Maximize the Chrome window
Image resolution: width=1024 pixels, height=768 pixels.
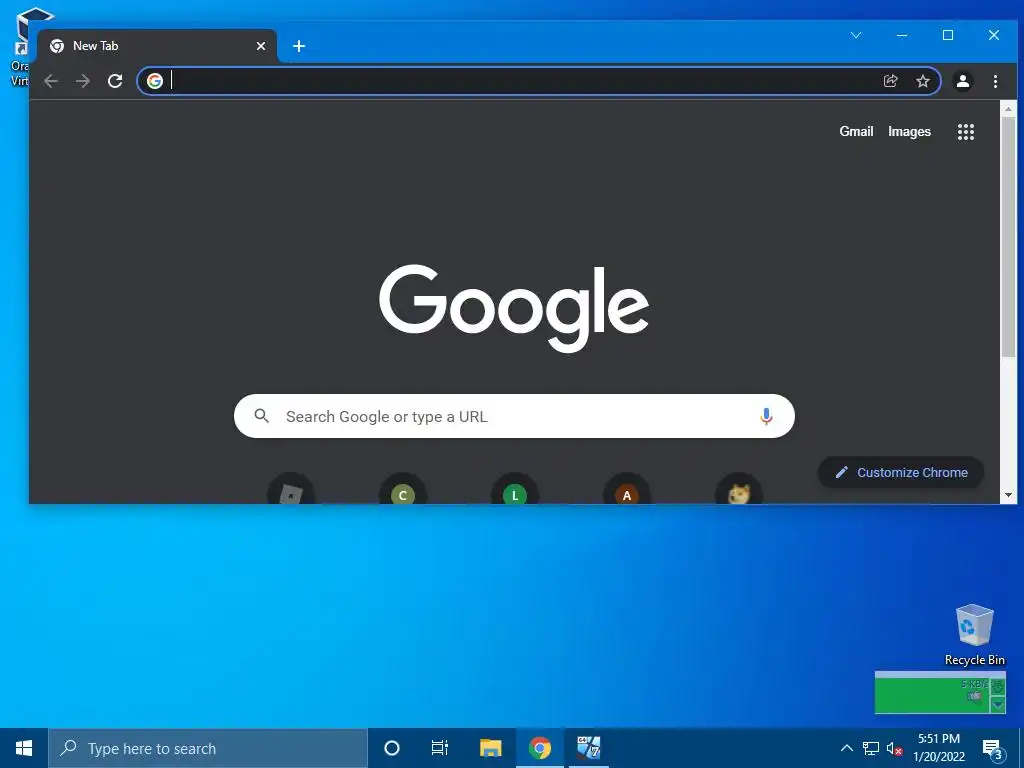pos(948,35)
